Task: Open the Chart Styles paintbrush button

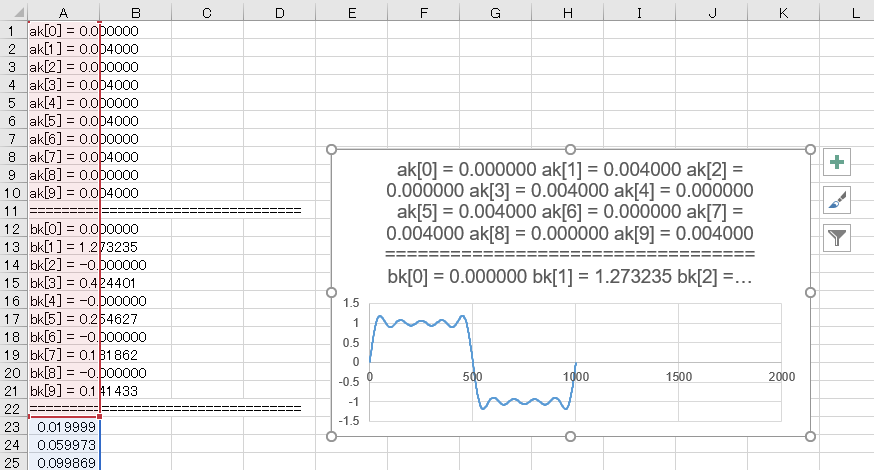Action: coord(837,200)
